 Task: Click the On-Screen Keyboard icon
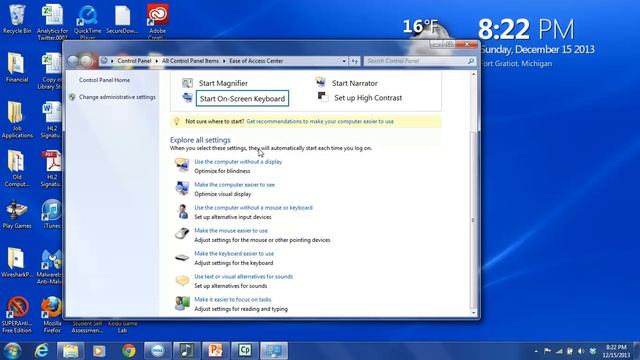(x=187, y=98)
